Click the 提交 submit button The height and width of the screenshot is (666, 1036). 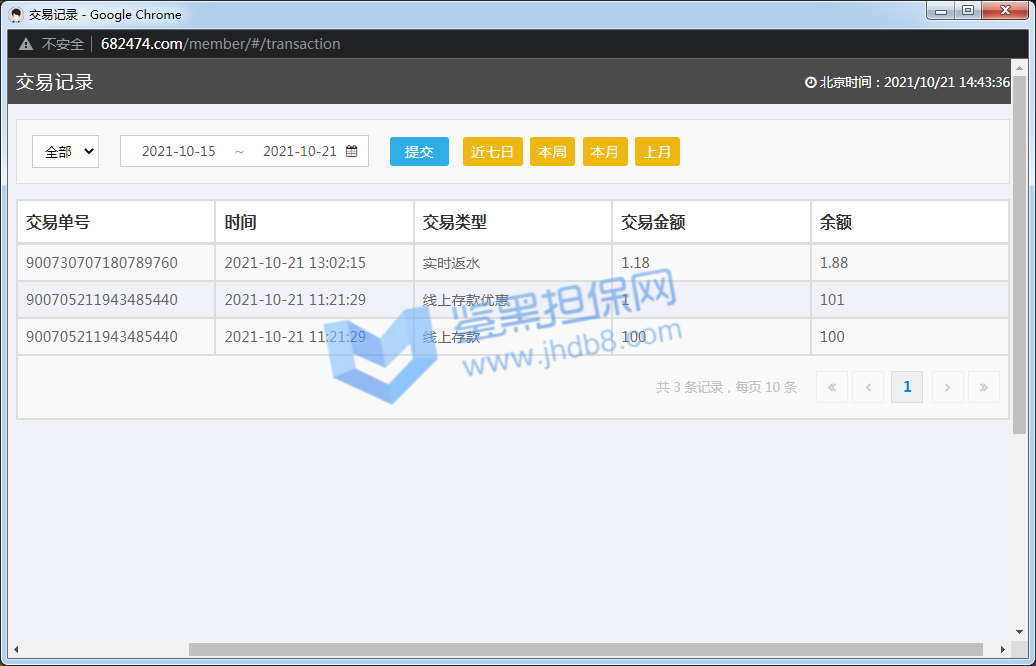419,152
